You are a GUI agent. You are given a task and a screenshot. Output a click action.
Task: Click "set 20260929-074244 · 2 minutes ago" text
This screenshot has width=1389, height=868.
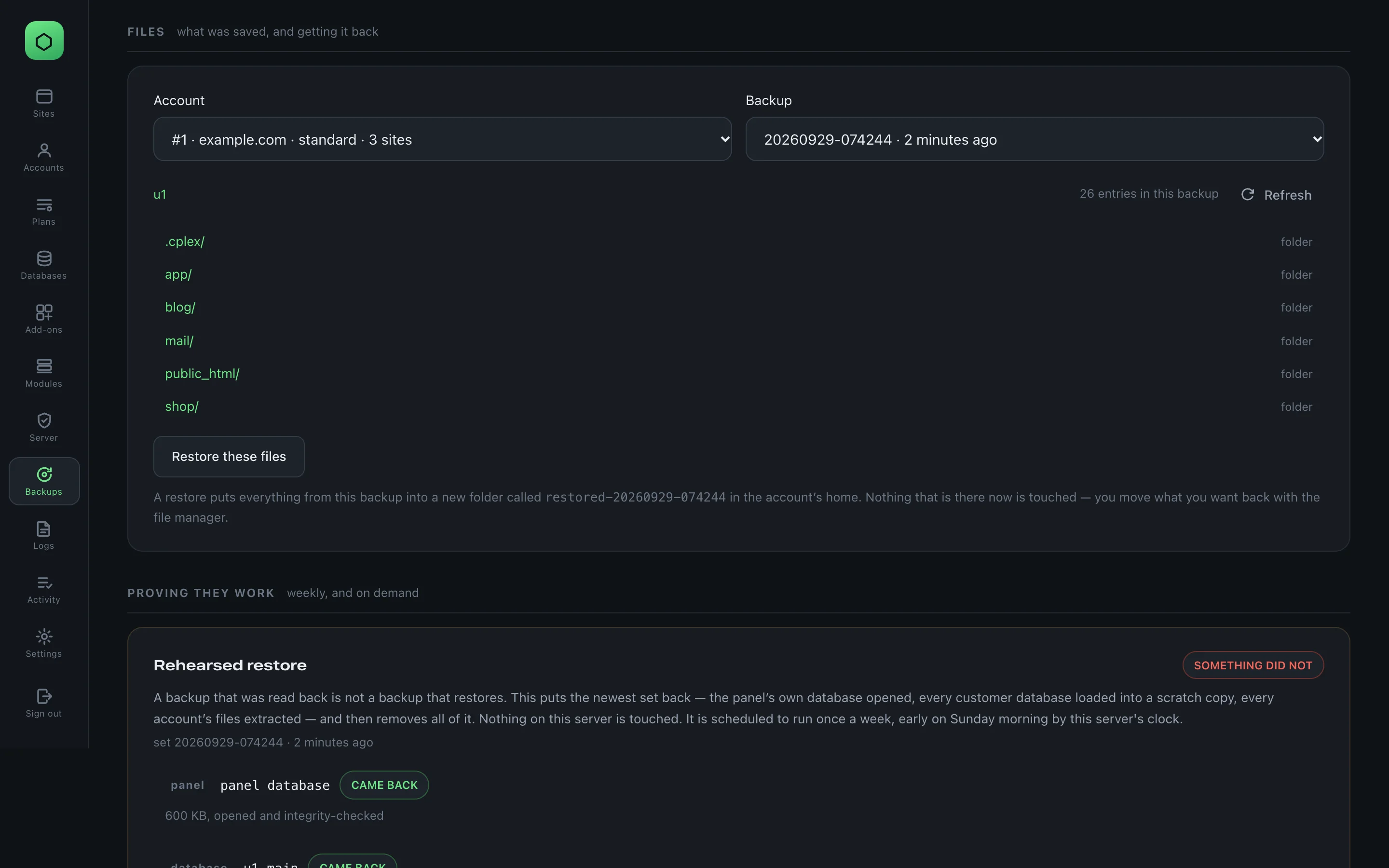point(263,742)
